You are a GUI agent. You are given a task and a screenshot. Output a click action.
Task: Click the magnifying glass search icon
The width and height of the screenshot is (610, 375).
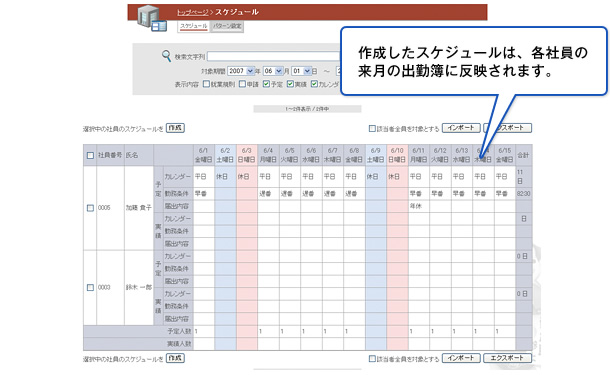[x=167, y=56]
